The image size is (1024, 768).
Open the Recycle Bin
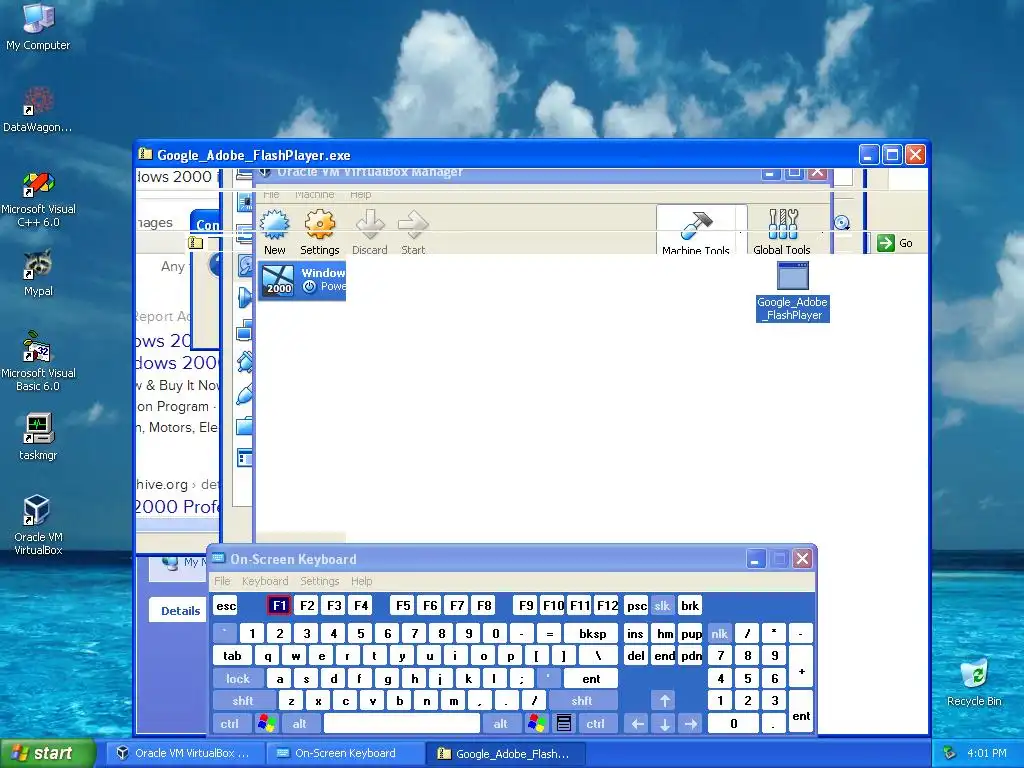tap(974, 682)
